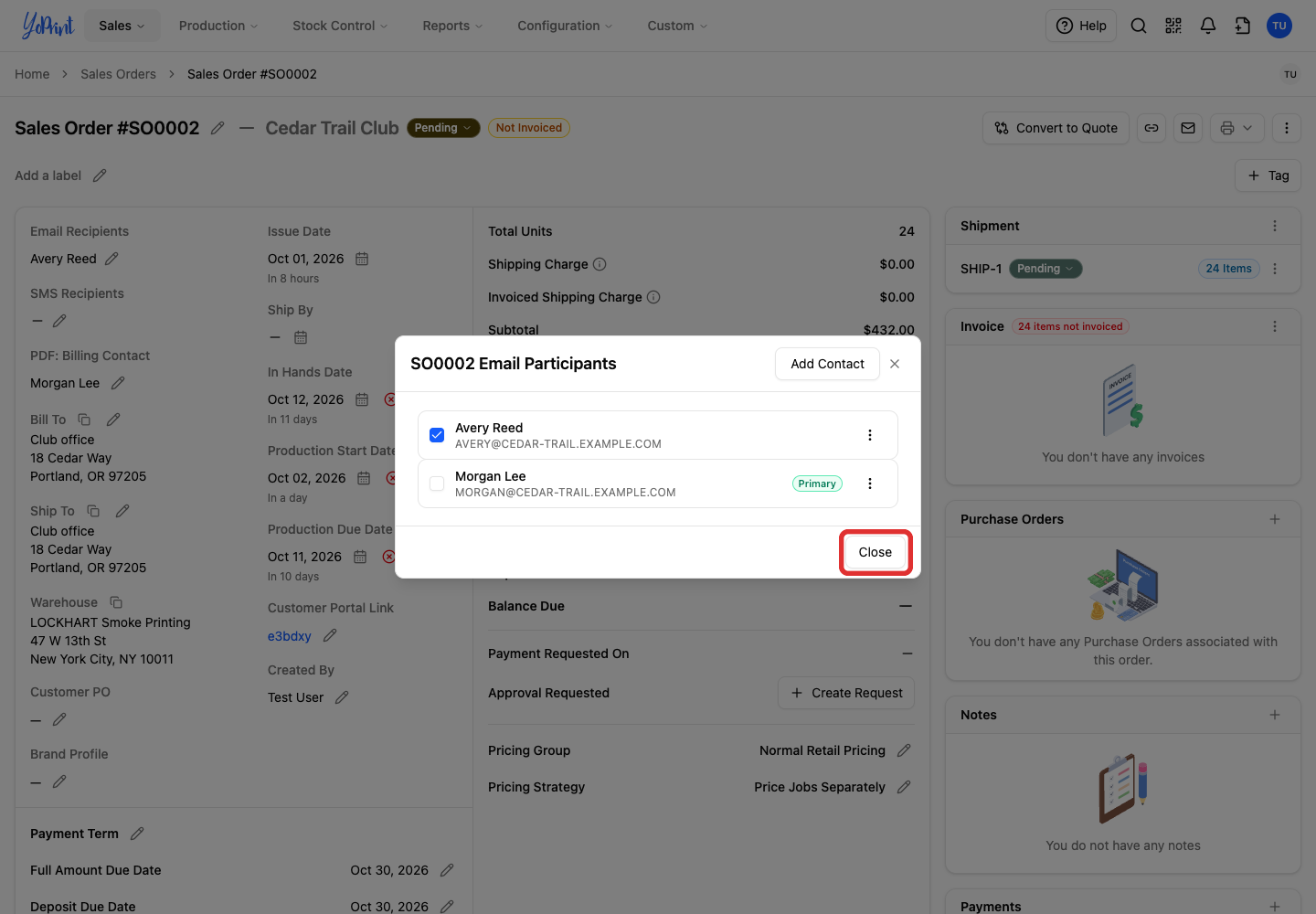The height and width of the screenshot is (914, 1316).
Task: Open the Shipment panel three-dot menu
Action: [x=1275, y=226]
